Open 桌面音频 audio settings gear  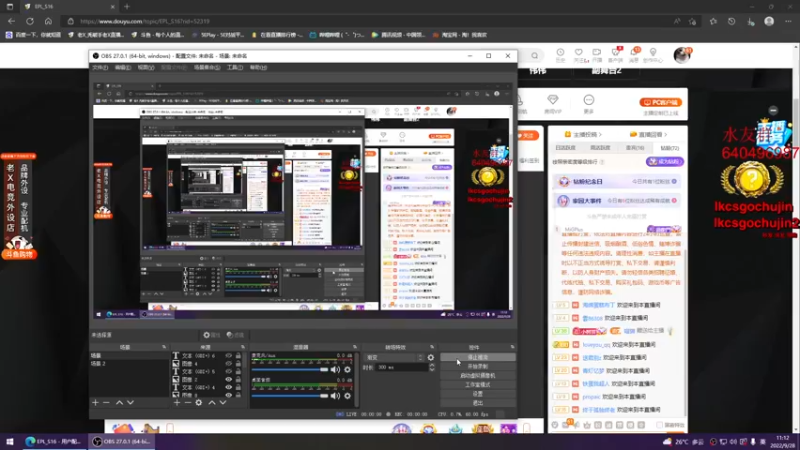[347, 395]
